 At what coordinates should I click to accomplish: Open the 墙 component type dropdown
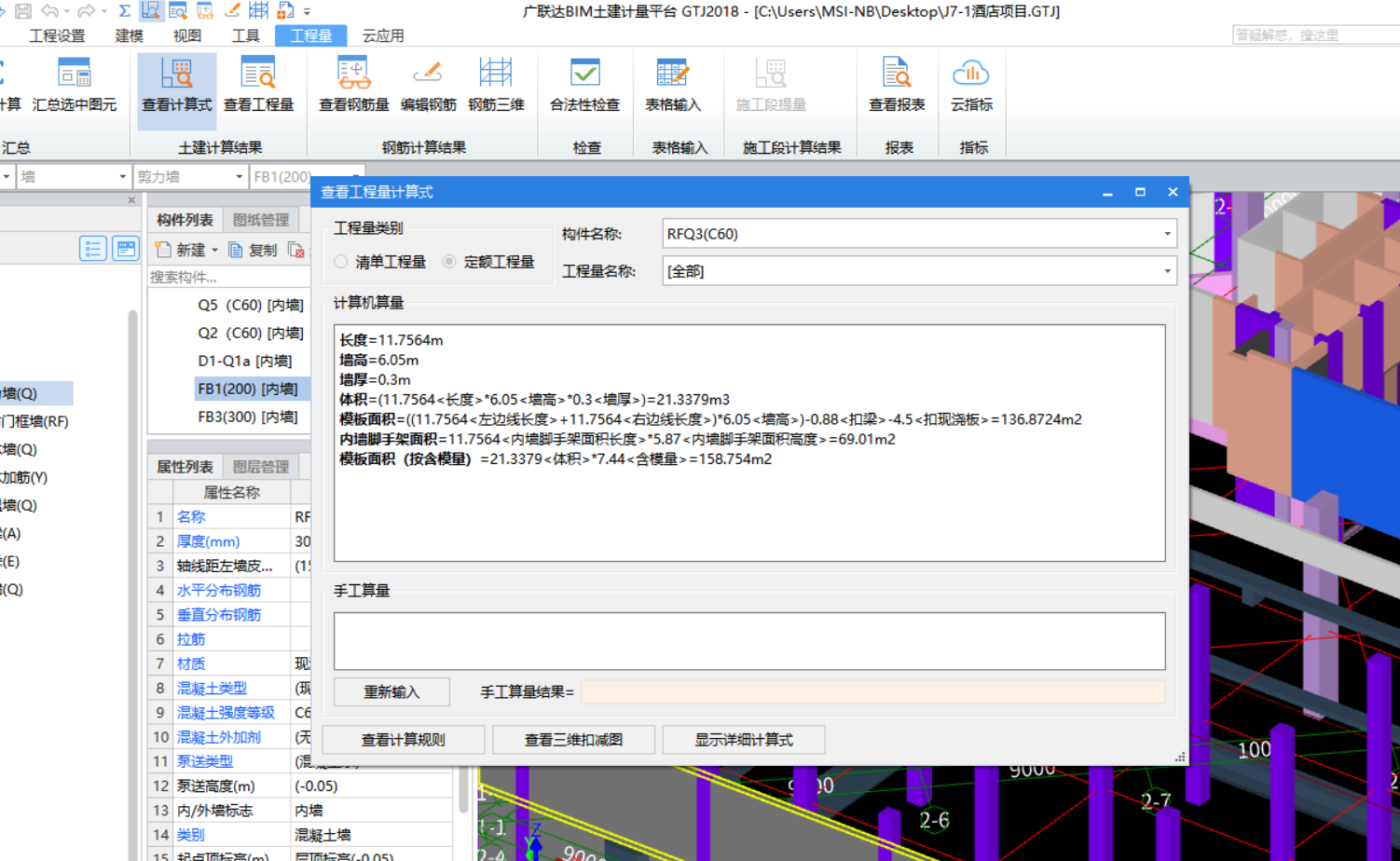pos(122,176)
